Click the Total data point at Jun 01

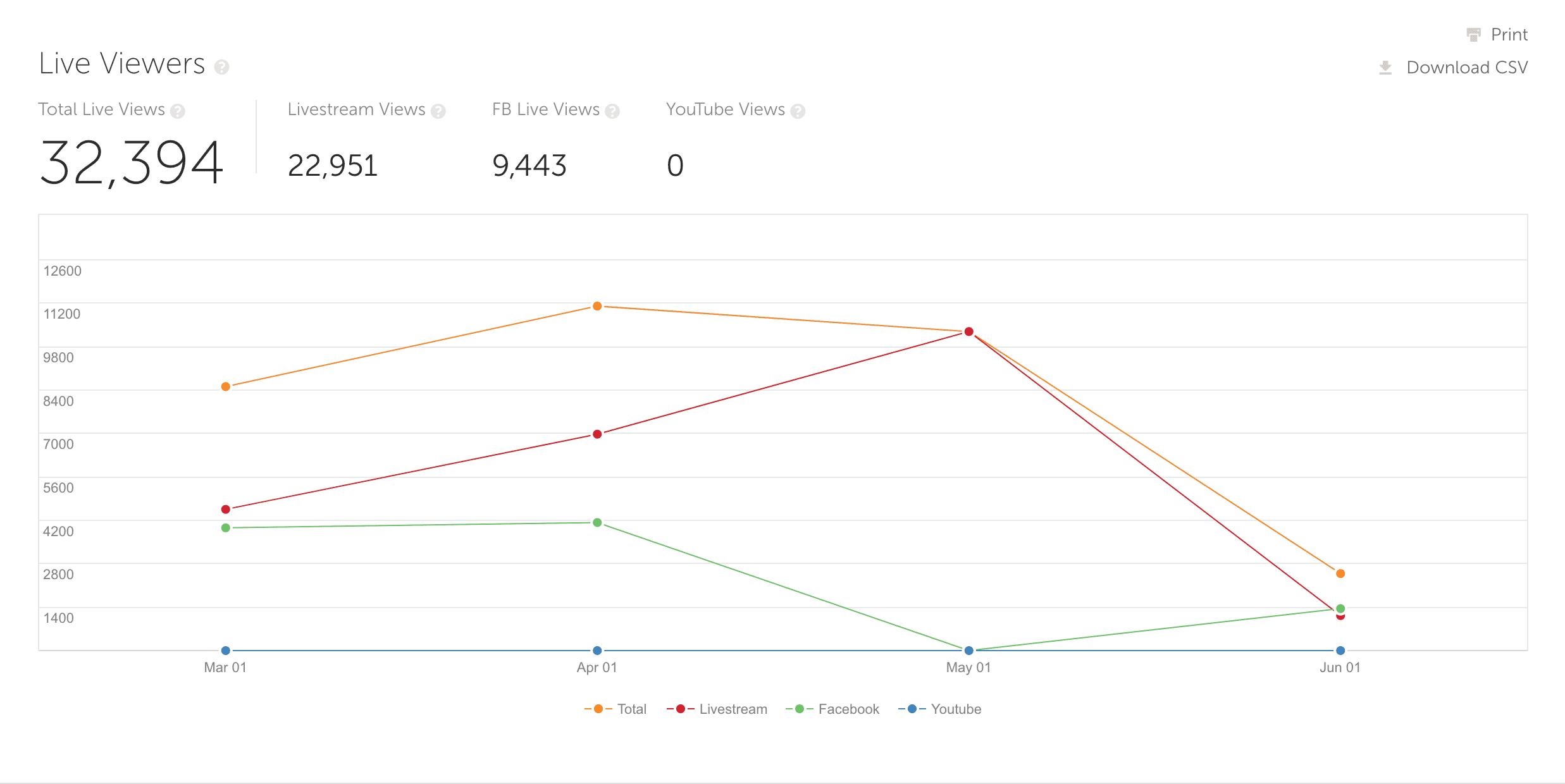point(1340,573)
